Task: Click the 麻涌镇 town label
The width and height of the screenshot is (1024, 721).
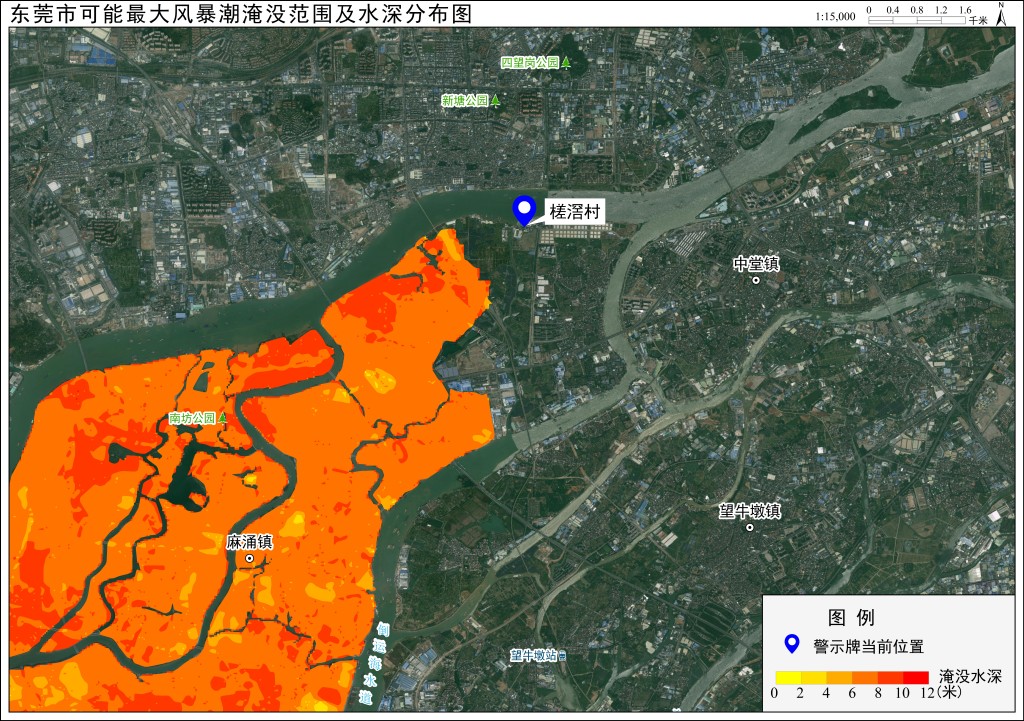Action: coord(249,542)
